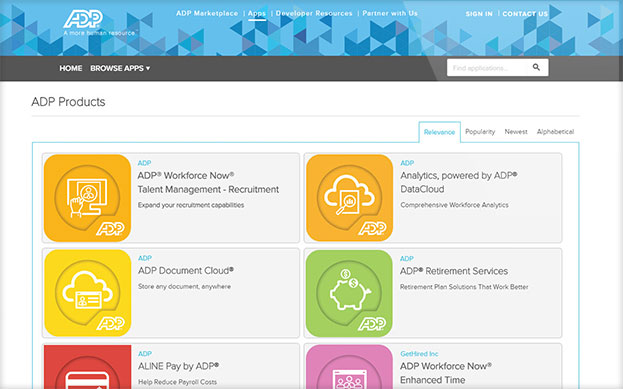The width and height of the screenshot is (623, 389).
Task: Open the ADP Document Cloud app icon
Action: pyautogui.click(x=87, y=293)
